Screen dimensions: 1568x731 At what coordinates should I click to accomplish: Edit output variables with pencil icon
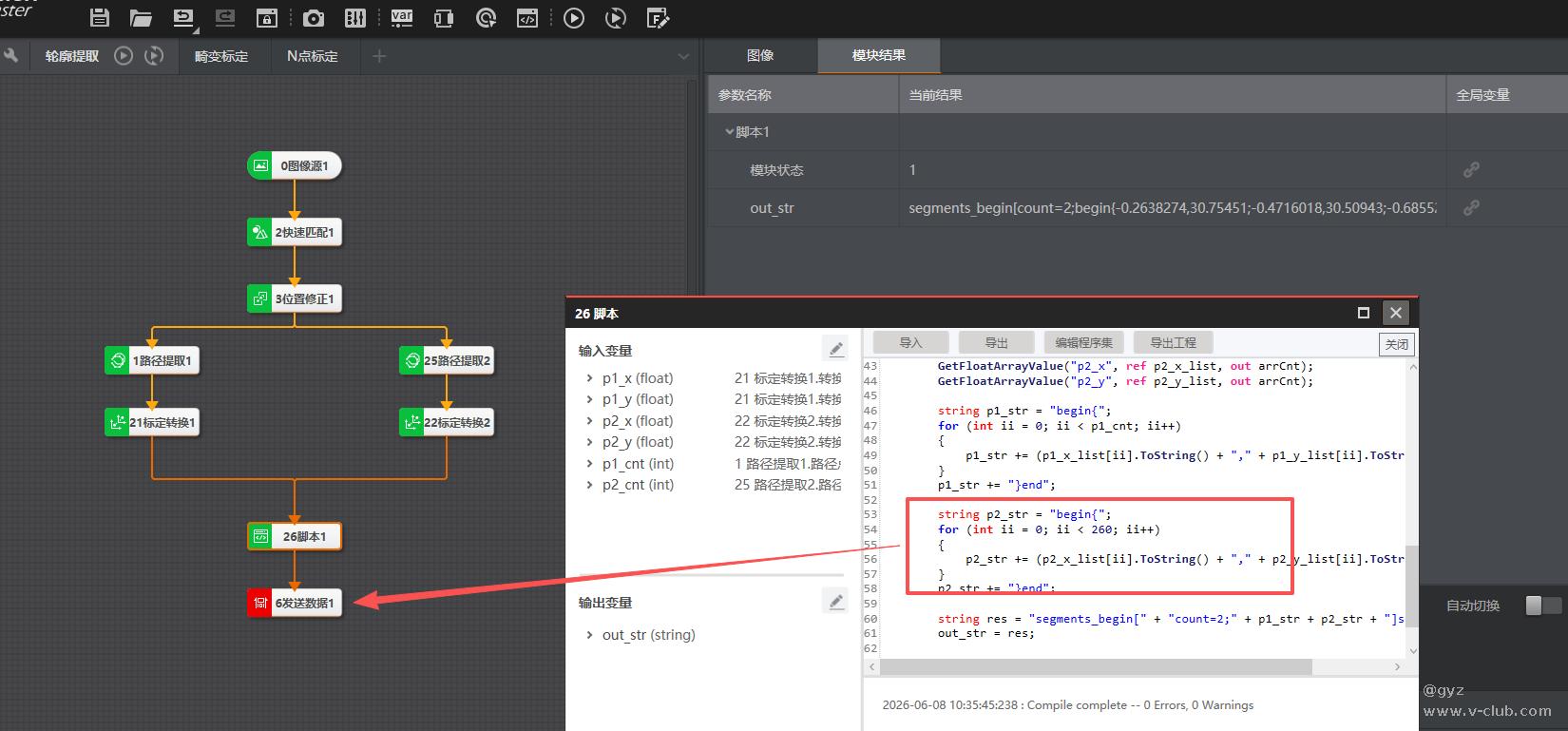pos(835,601)
